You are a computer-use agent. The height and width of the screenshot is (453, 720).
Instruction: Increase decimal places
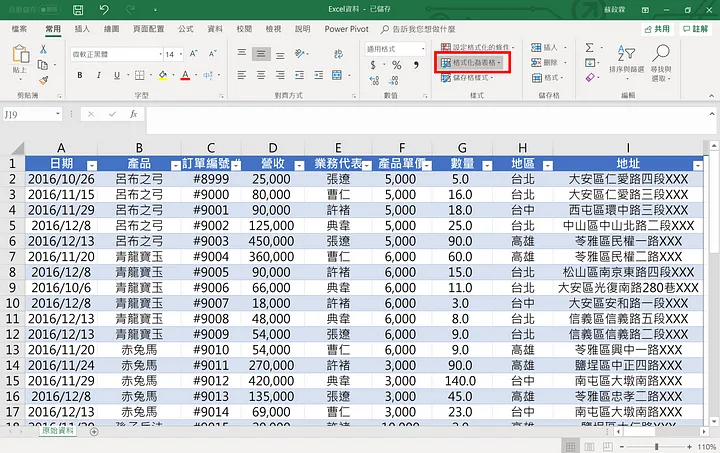point(374,81)
